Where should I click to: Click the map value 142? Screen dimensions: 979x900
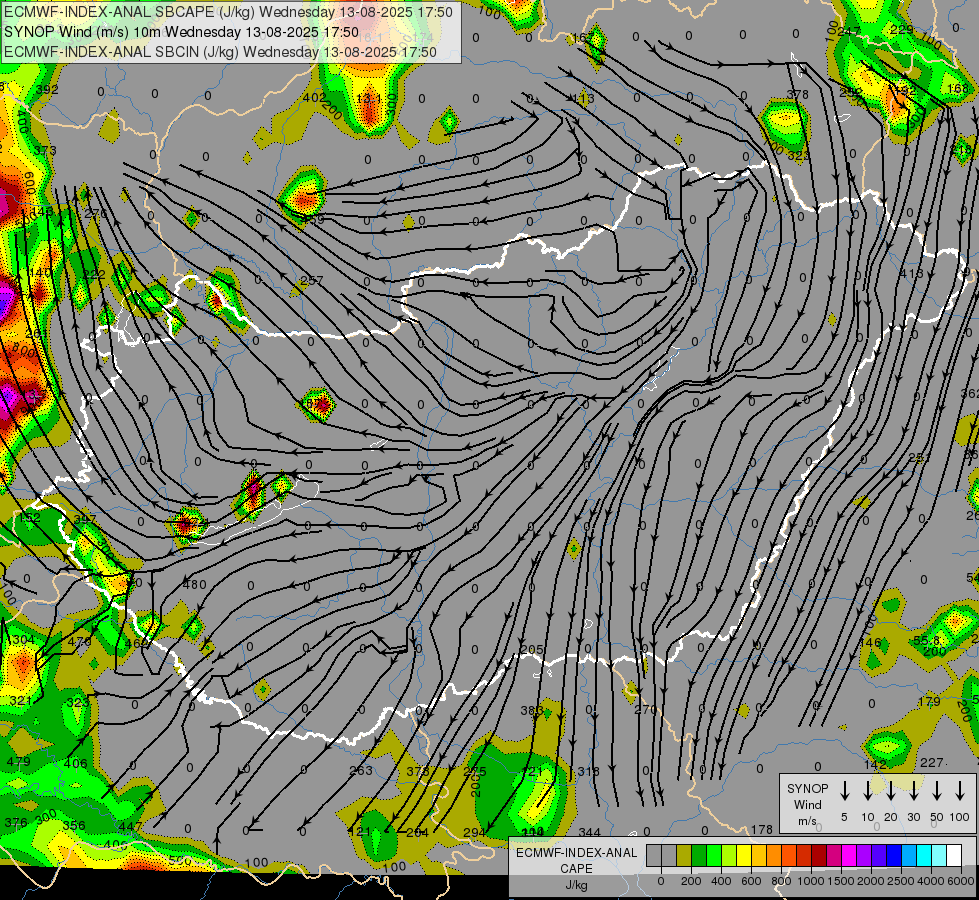click(875, 764)
